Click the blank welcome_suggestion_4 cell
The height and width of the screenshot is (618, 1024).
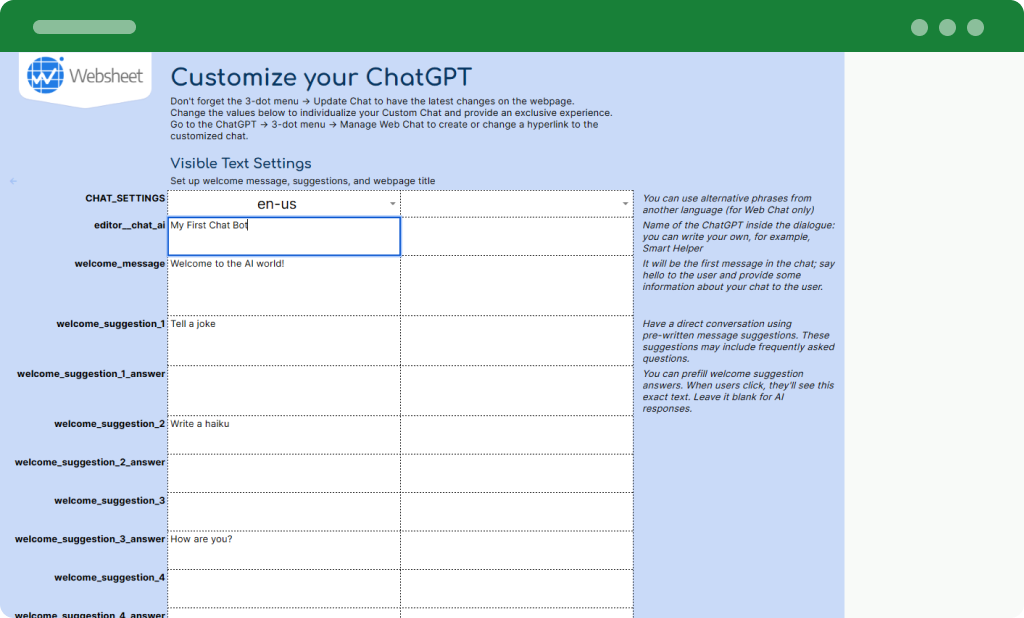click(x=284, y=589)
